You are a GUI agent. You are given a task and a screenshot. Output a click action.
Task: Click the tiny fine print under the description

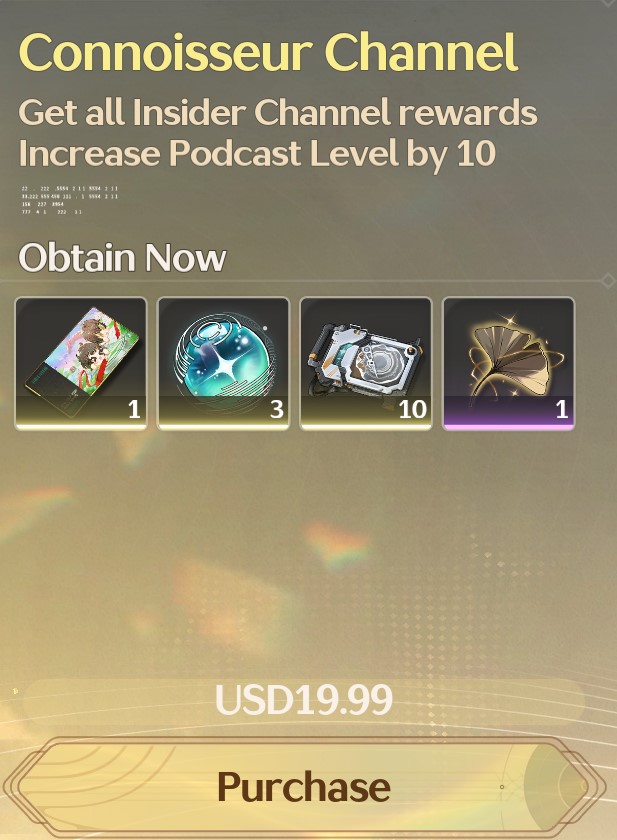70,200
